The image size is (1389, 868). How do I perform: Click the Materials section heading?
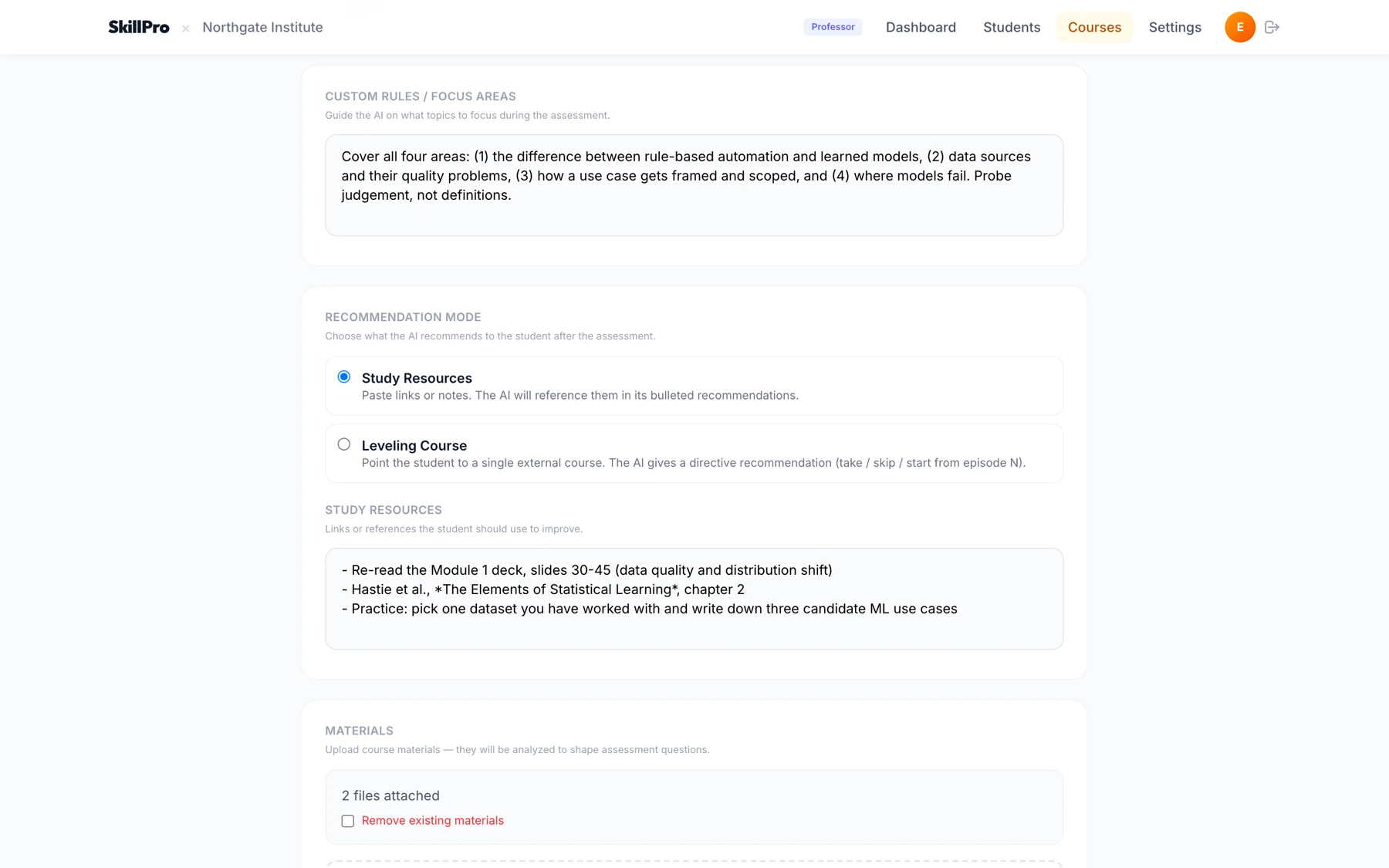click(359, 731)
